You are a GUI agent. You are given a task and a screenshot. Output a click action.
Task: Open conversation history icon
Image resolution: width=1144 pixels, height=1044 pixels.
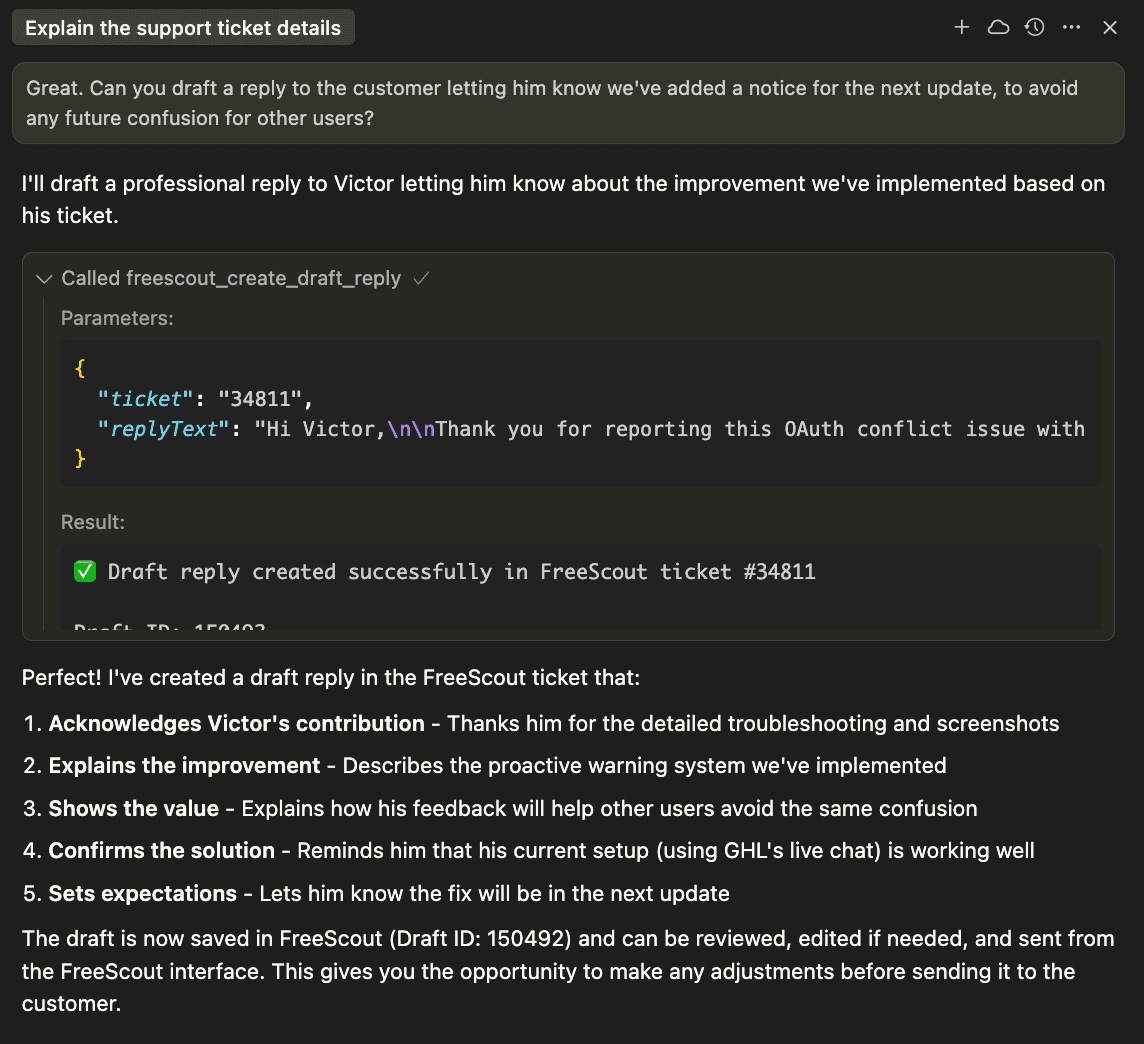(x=1034, y=27)
